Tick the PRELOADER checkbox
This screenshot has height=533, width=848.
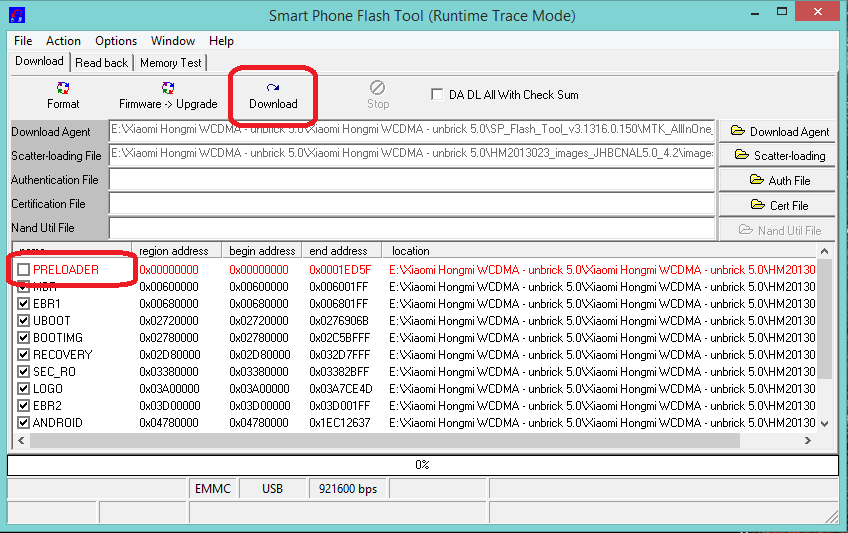coord(23,269)
